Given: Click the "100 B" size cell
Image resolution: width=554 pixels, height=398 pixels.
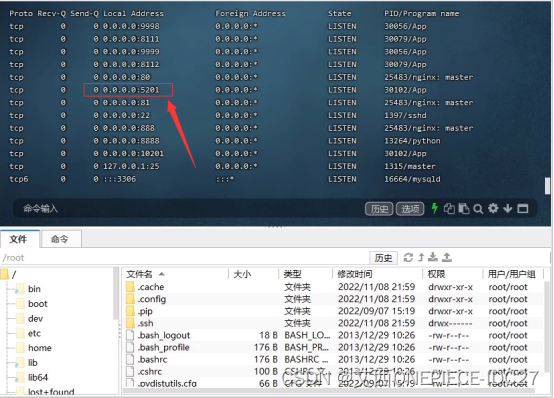Looking at the screenshot, I should tap(266, 371).
